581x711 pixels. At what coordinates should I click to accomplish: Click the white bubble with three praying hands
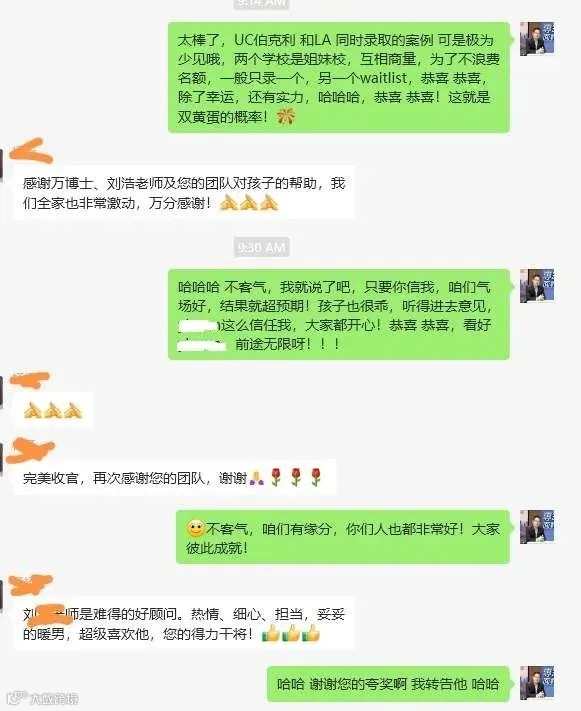point(53,410)
